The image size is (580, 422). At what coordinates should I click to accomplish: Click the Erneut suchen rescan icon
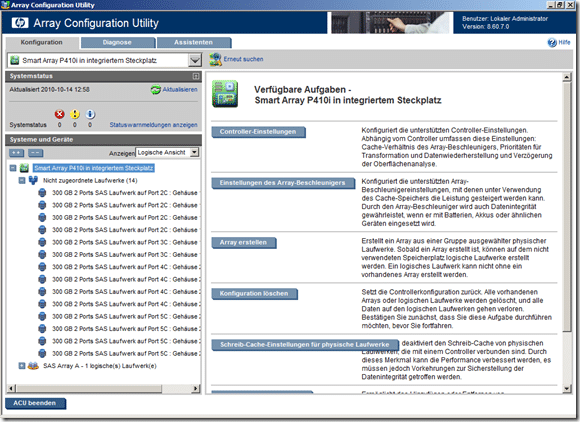tap(215, 60)
